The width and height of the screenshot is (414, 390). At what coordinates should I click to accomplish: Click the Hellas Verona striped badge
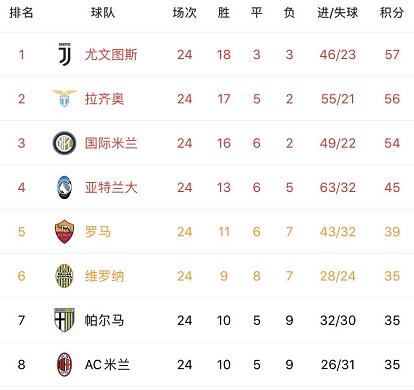click(64, 276)
